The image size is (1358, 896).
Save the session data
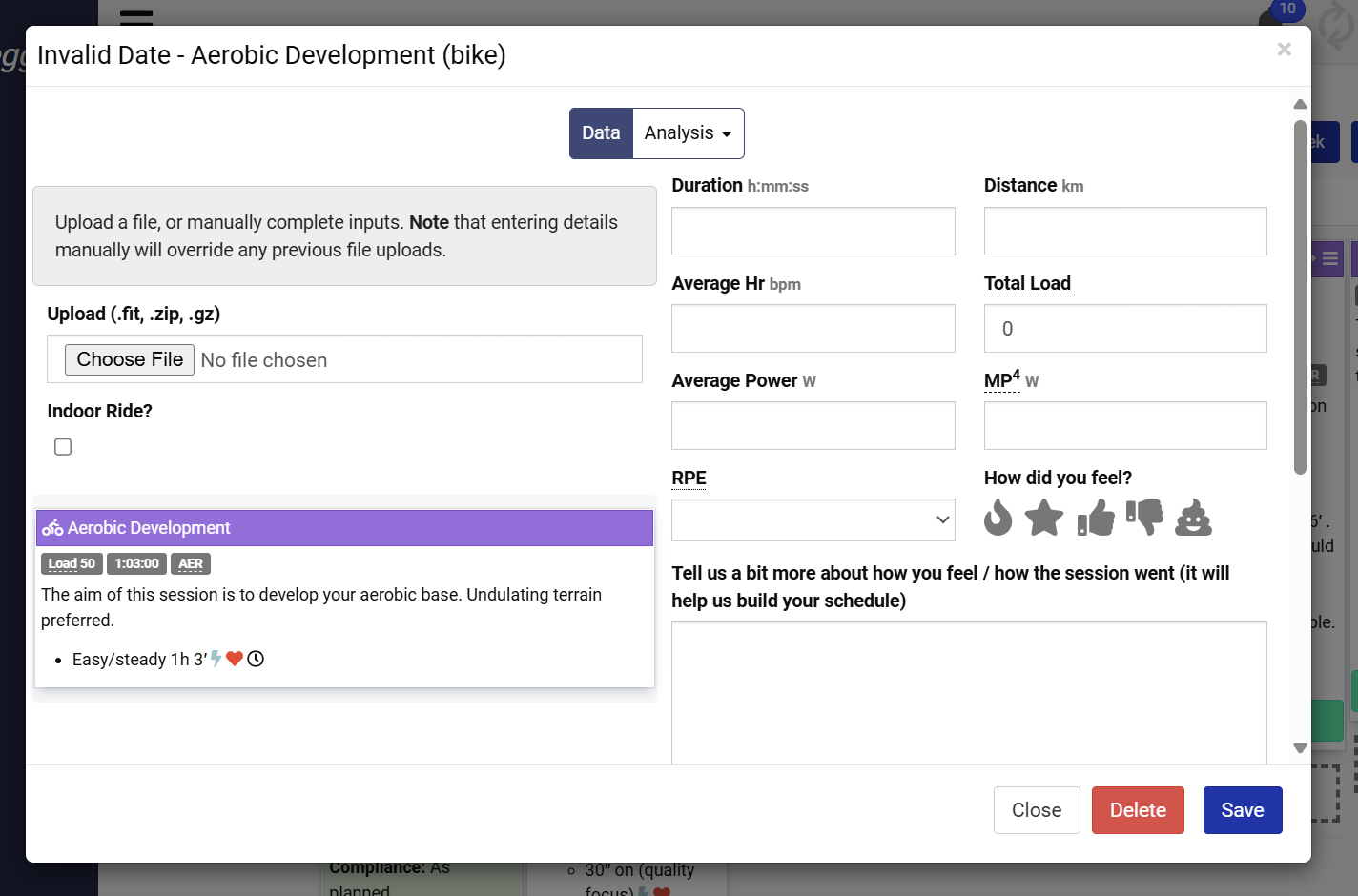coord(1243,810)
